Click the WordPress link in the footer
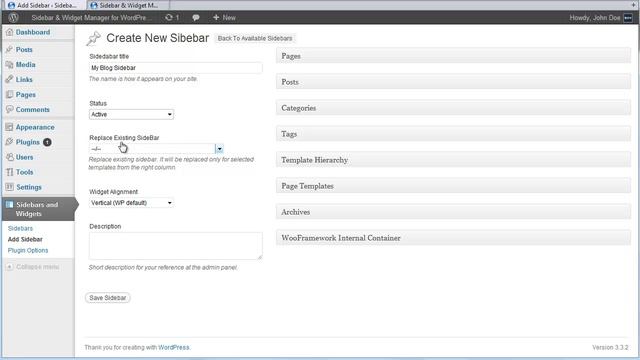Image resolution: width=640 pixels, height=360 pixels. (x=173, y=347)
